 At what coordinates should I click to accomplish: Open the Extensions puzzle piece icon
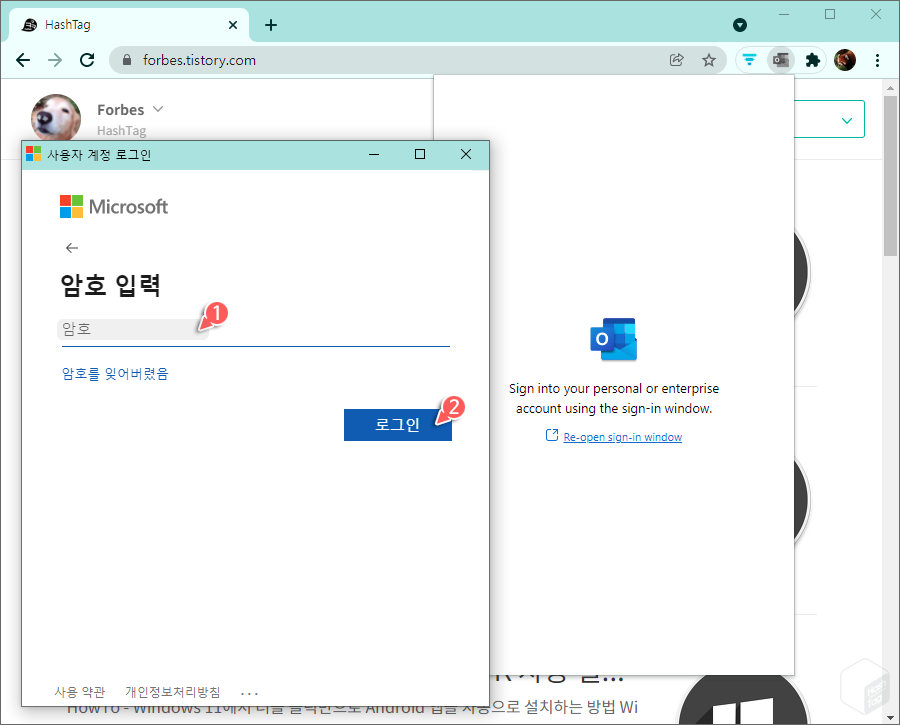pyautogui.click(x=813, y=60)
